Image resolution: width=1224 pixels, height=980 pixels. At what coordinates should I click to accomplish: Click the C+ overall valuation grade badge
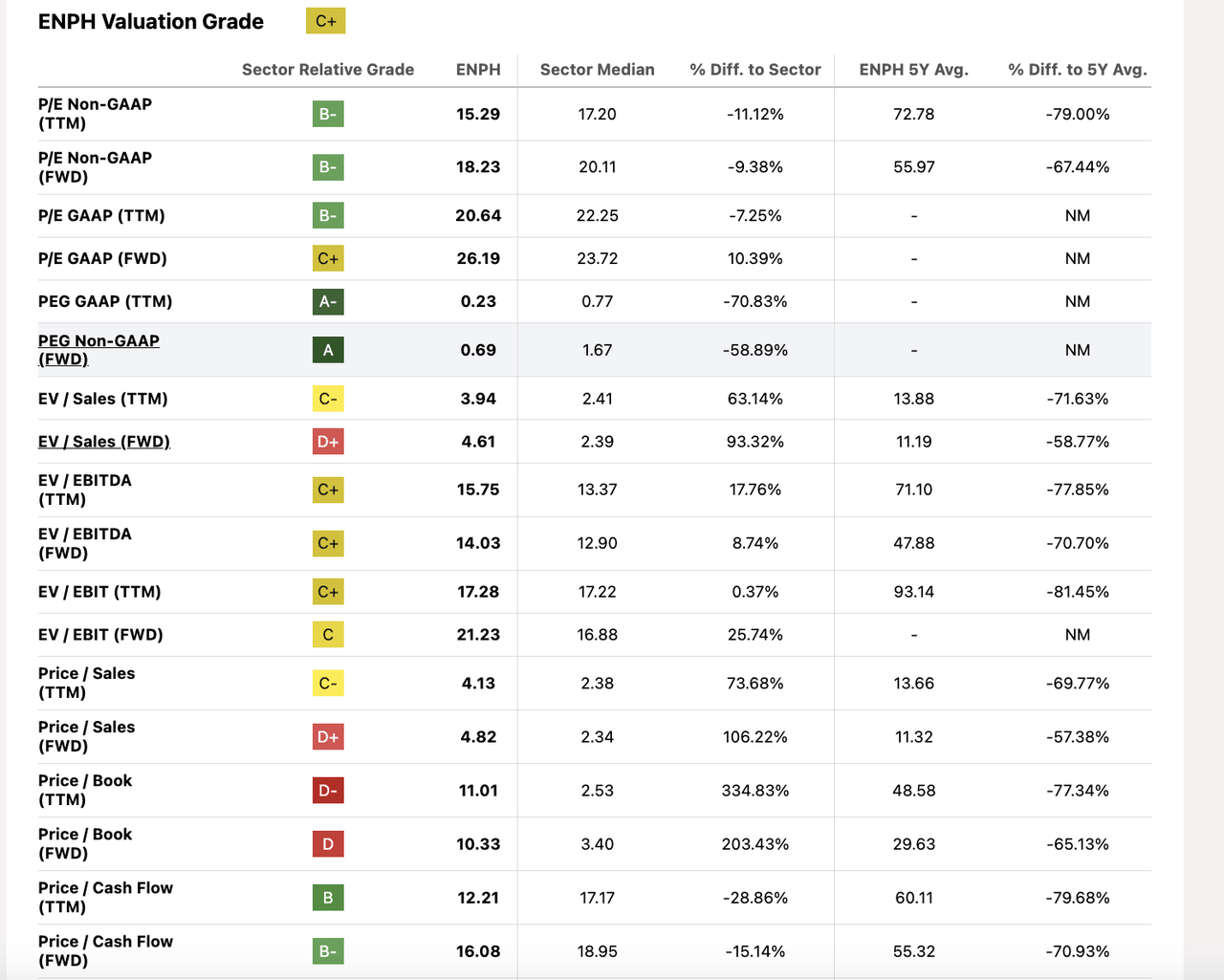325,21
